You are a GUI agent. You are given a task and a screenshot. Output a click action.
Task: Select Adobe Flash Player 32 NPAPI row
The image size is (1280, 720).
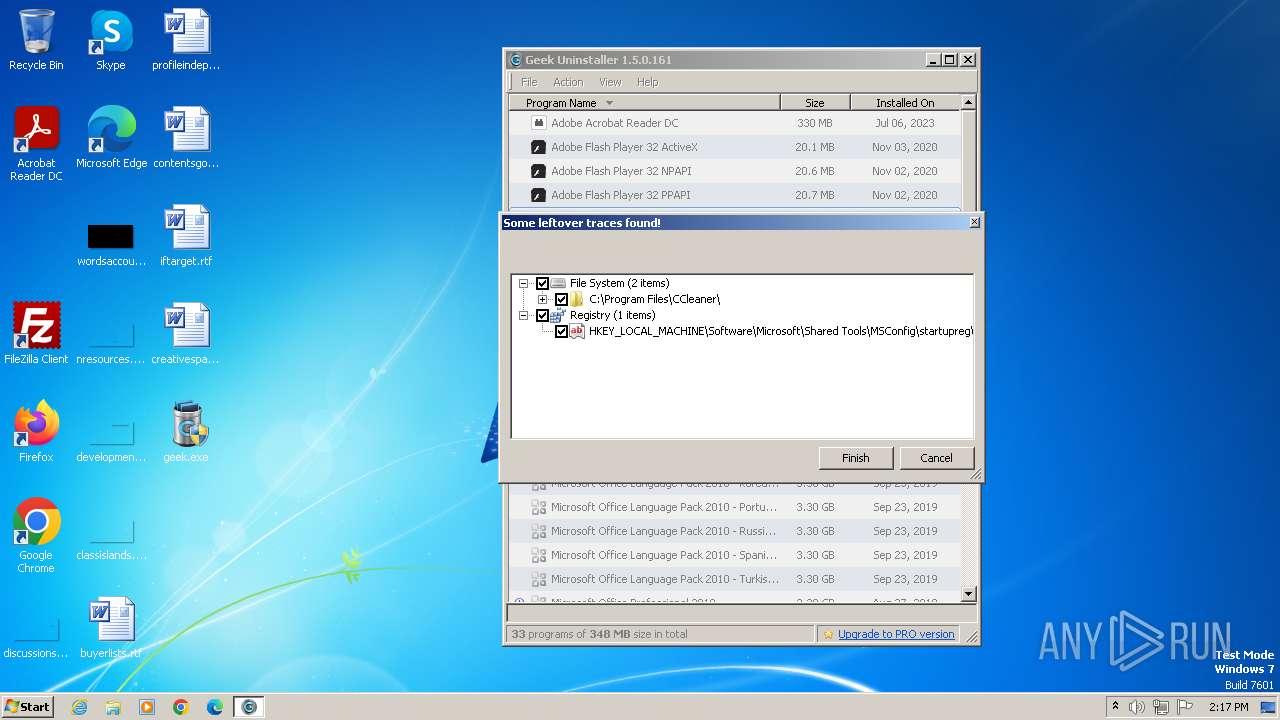735,171
